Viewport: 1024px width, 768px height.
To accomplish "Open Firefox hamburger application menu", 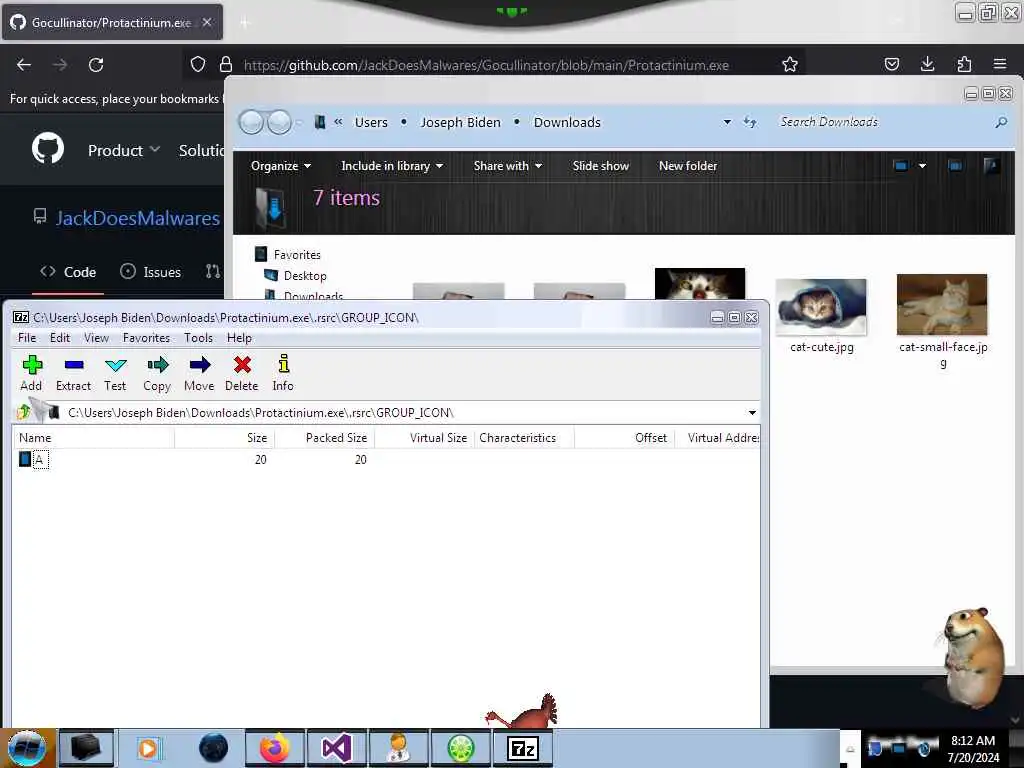I will [x=1000, y=64].
